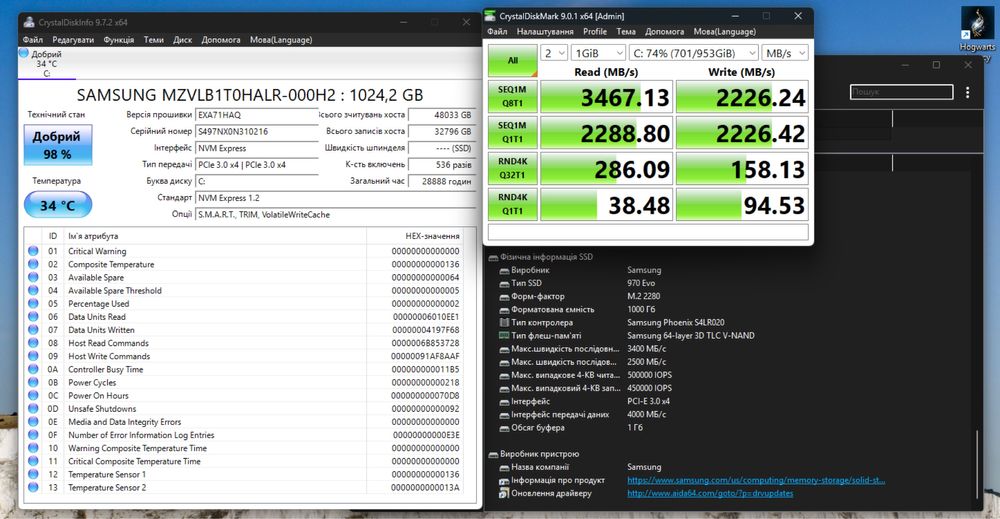
Task: Click the status orb beside Data Units Written
Action: (x=33, y=330)
